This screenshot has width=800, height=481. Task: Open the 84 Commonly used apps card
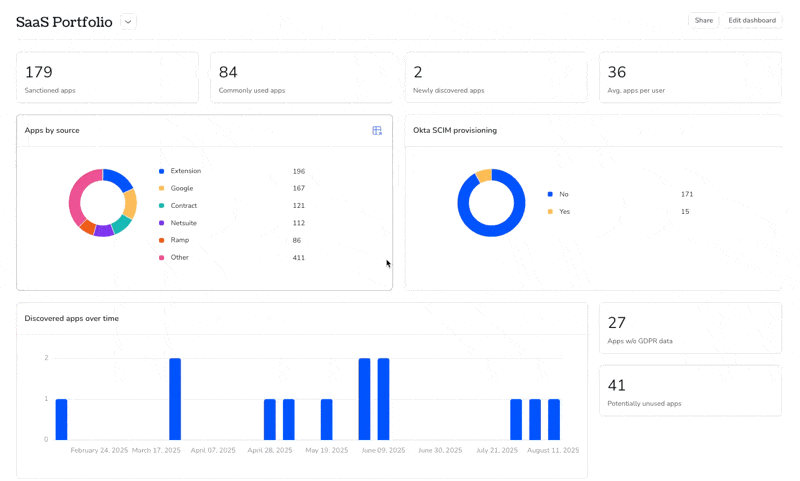(302, 78)
